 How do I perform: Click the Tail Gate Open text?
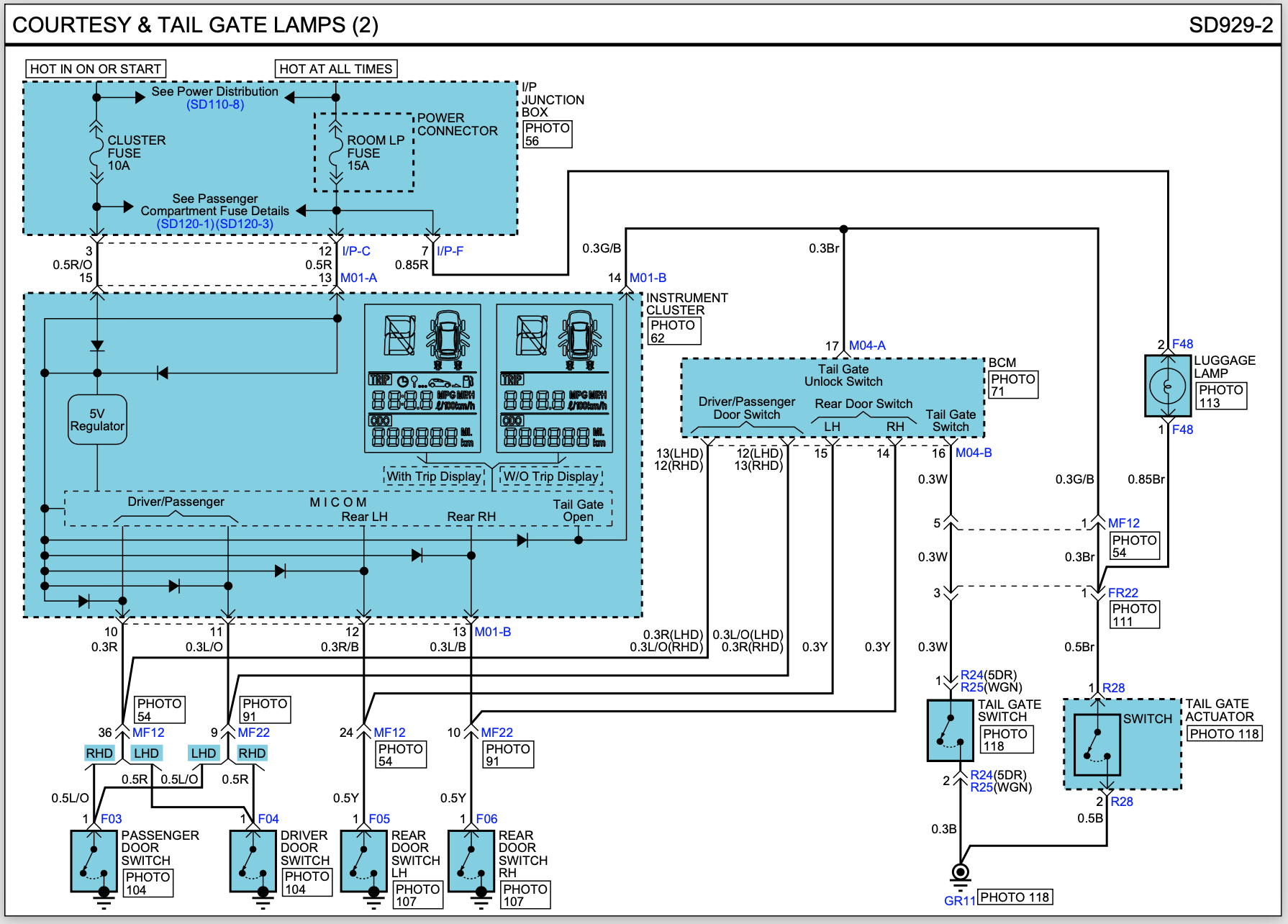[578, 510]
